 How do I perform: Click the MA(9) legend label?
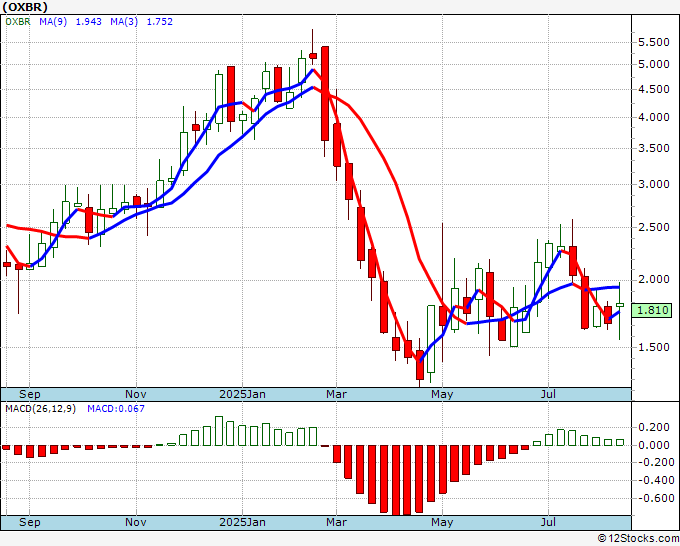(53, 22)
